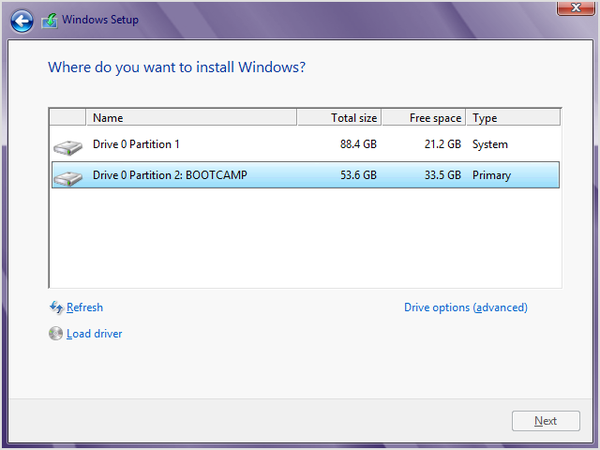Sort by the Name column header
Image resolution: width=600 pixels, height=450 pixels.
(191, 117)
